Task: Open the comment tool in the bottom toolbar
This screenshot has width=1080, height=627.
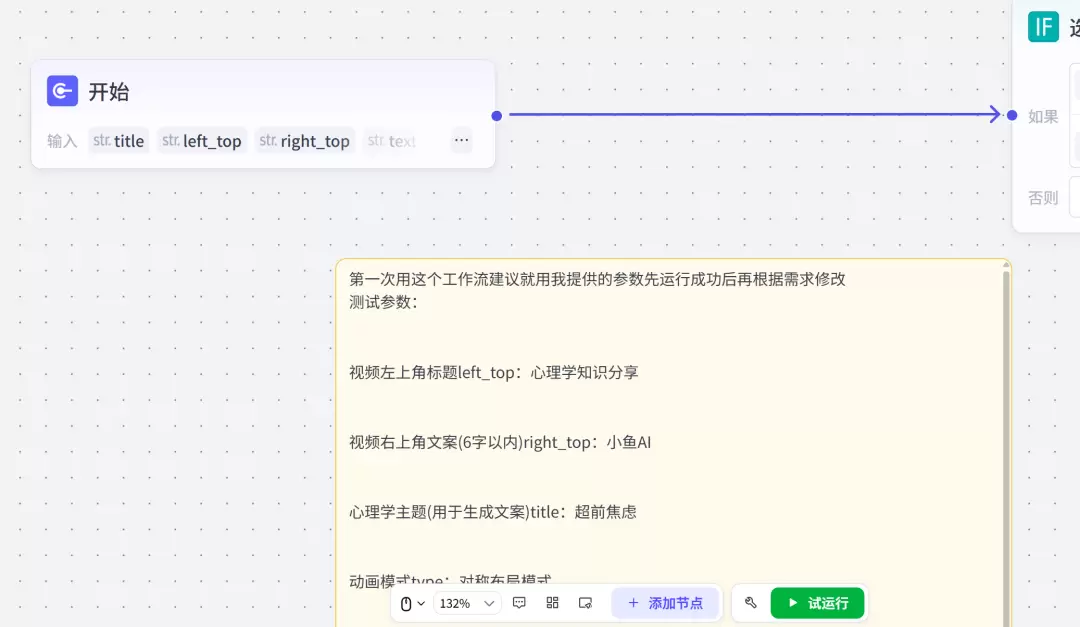Action: (518, 603)
